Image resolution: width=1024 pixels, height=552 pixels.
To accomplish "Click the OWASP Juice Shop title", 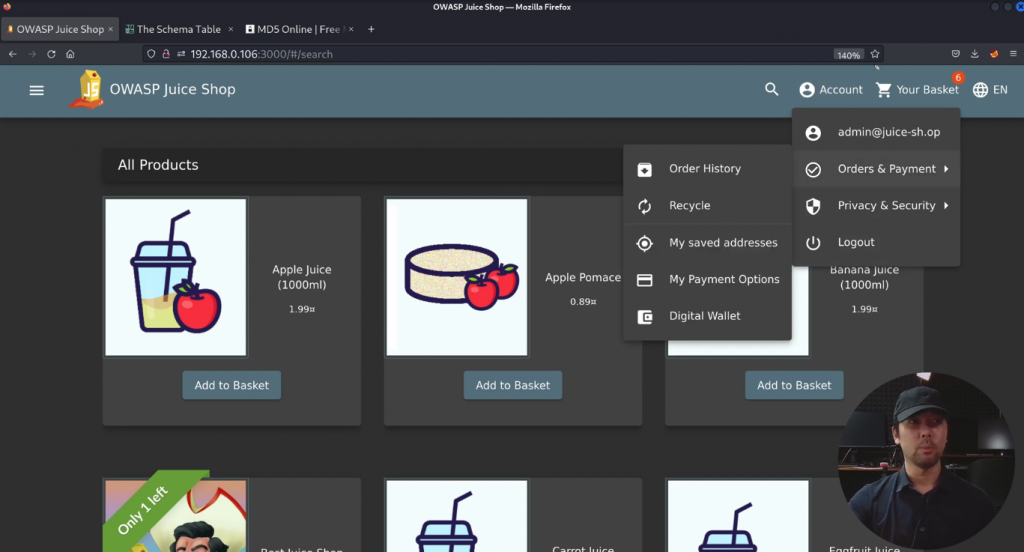I will pos(172,89).
